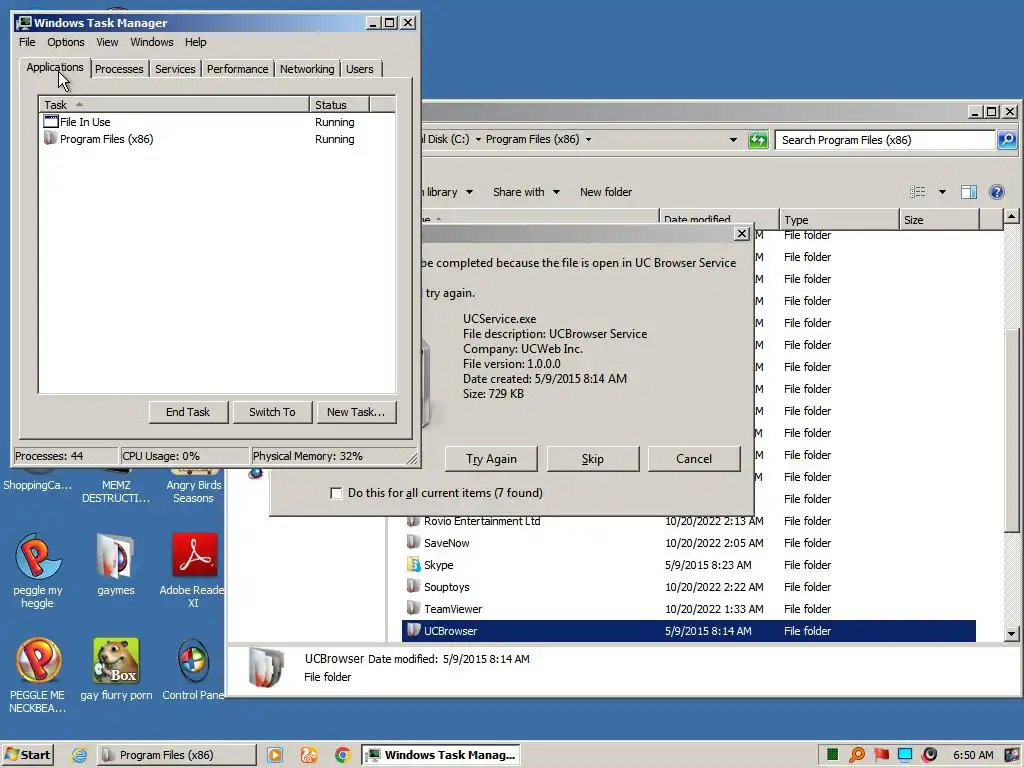The width and height of the screenshot is (1024, 768).
Task: Expand Program Files (x86) breadcrumb arrow
Action: tap(588, 139)
